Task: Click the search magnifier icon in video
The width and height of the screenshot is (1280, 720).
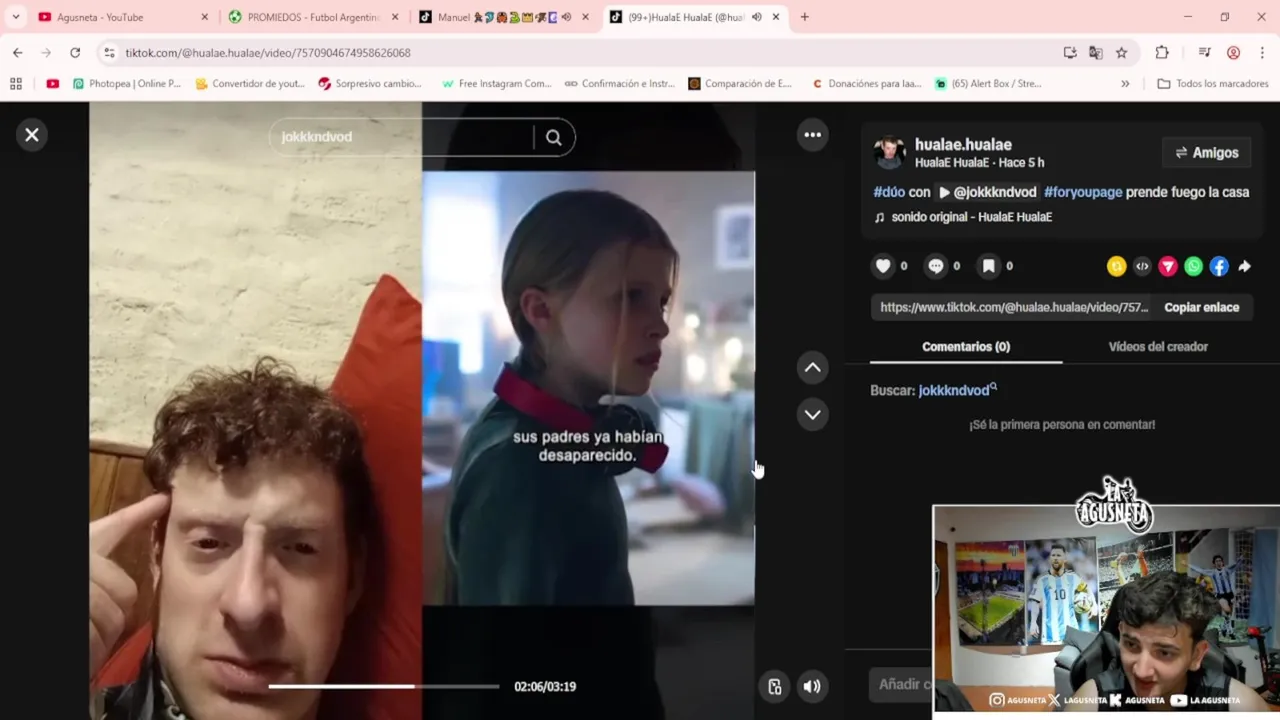Action: point(554,137)
